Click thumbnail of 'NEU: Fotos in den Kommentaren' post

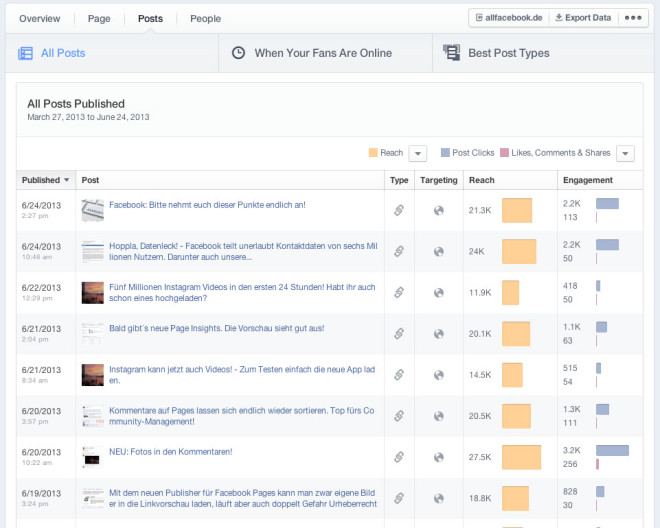93,457
